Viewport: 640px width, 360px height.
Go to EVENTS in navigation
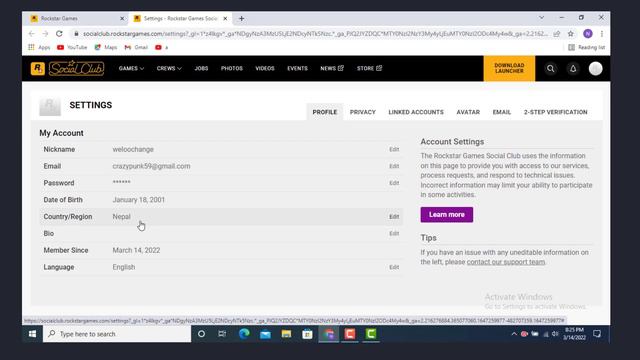[297, 68]
